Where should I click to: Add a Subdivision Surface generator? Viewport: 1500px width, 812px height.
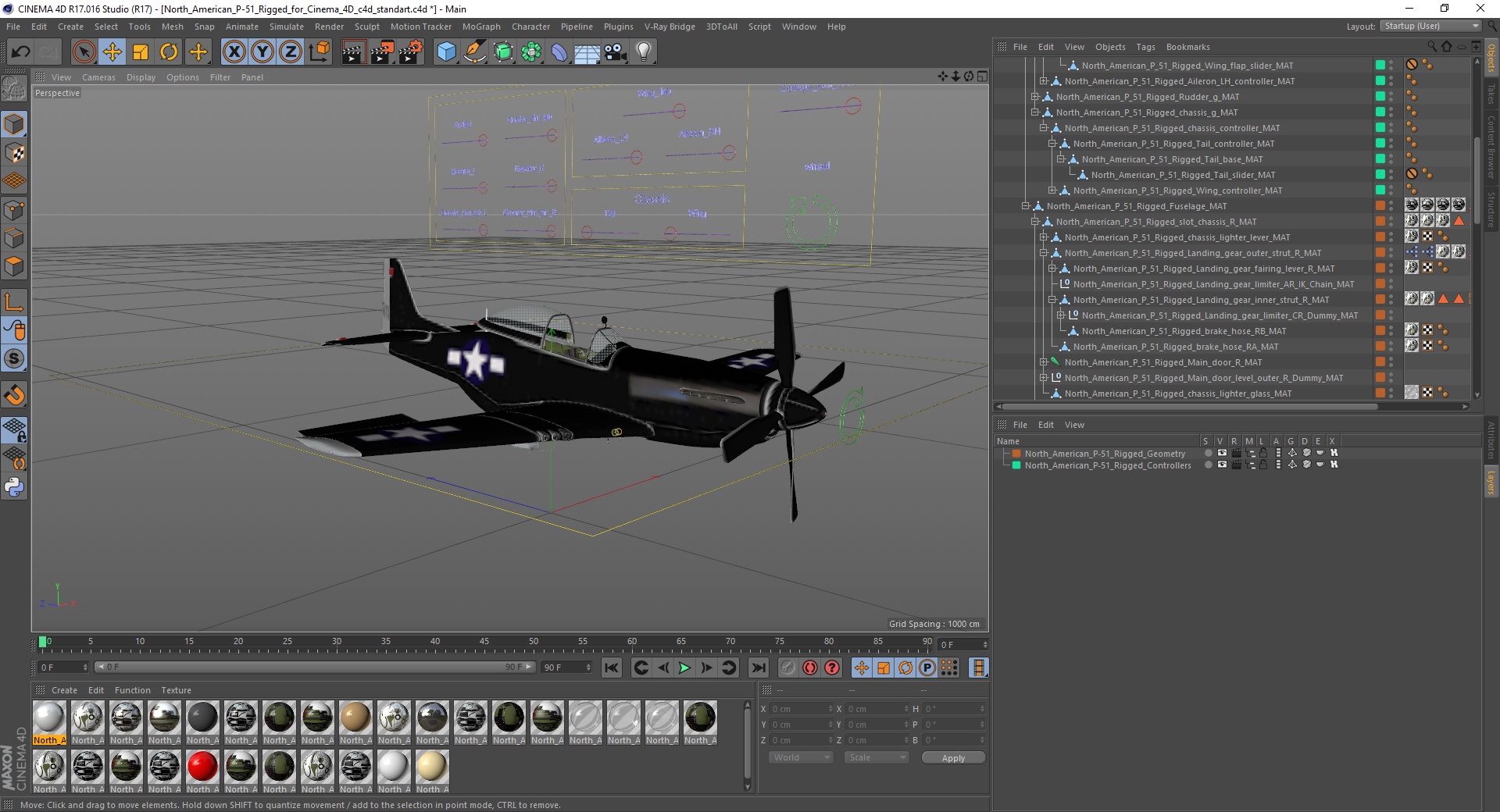503,52
